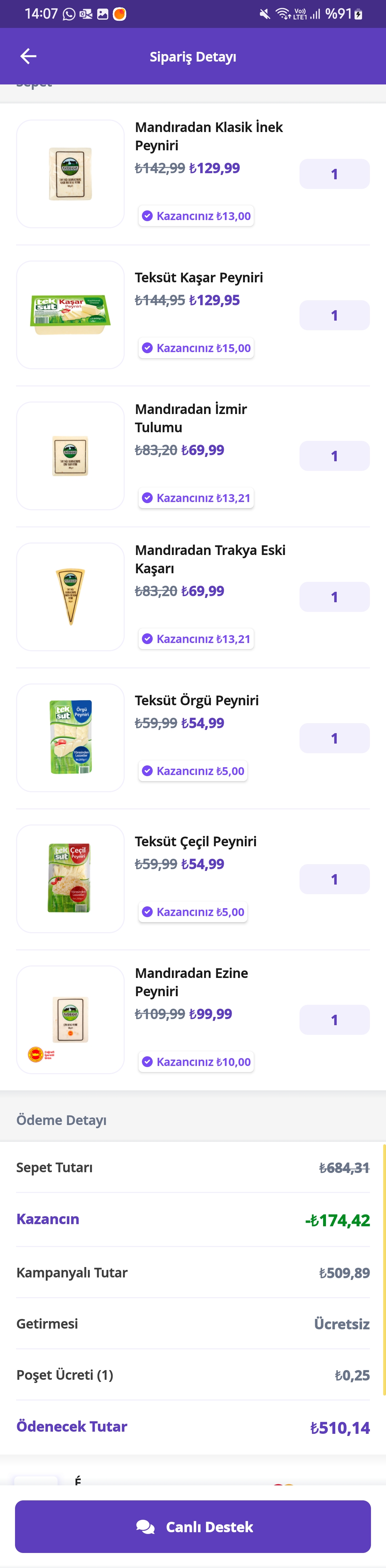Tap quantity badge for Teksüt Kaşar Peyniri
386x1568 pixels.
[x=334, y=315]
